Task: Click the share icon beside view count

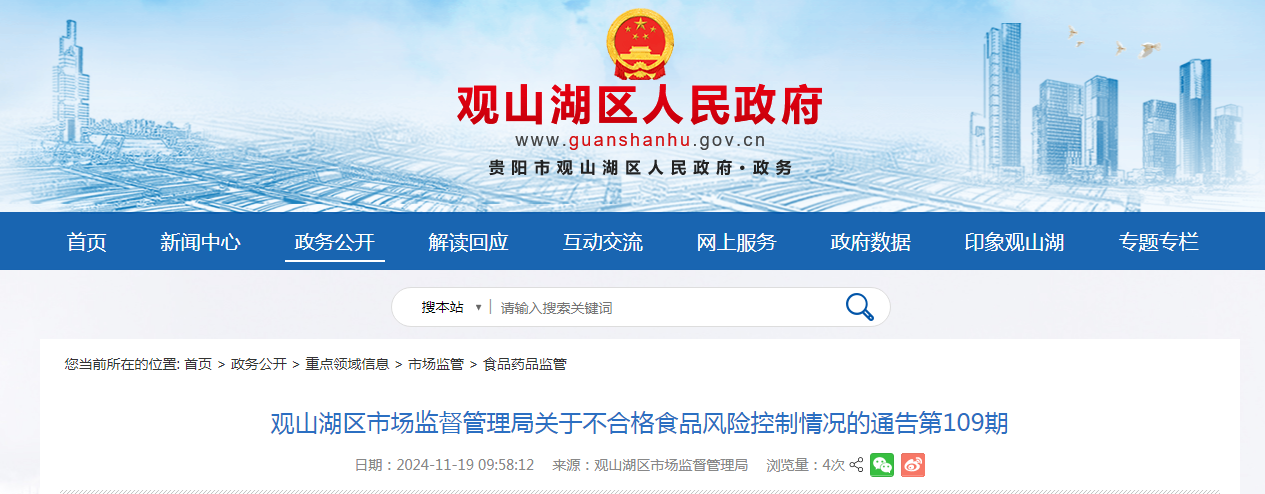Action: point(856,465)
